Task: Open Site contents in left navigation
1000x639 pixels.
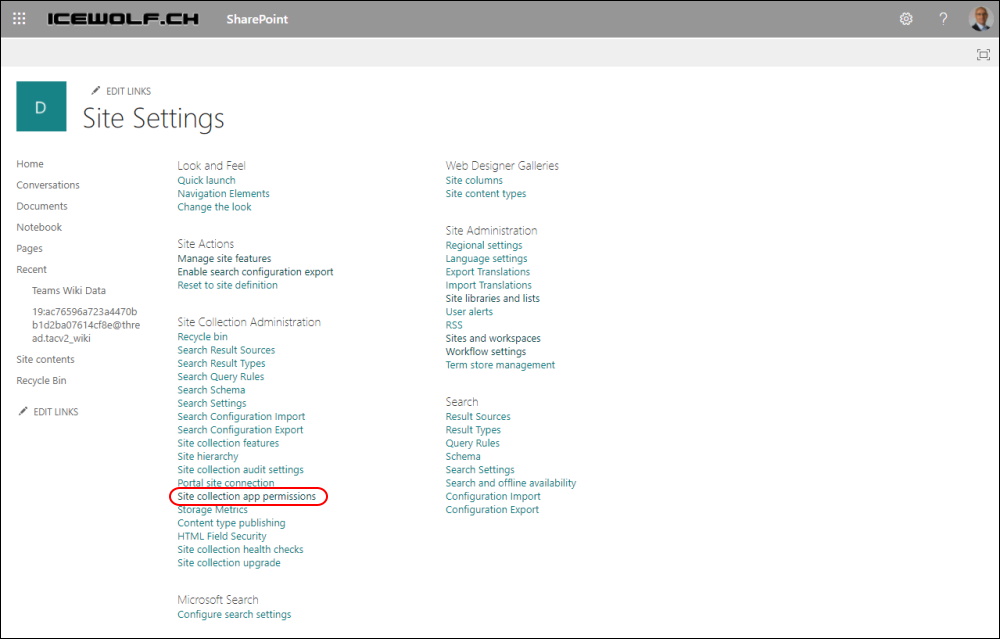Action: pos(45,359)
